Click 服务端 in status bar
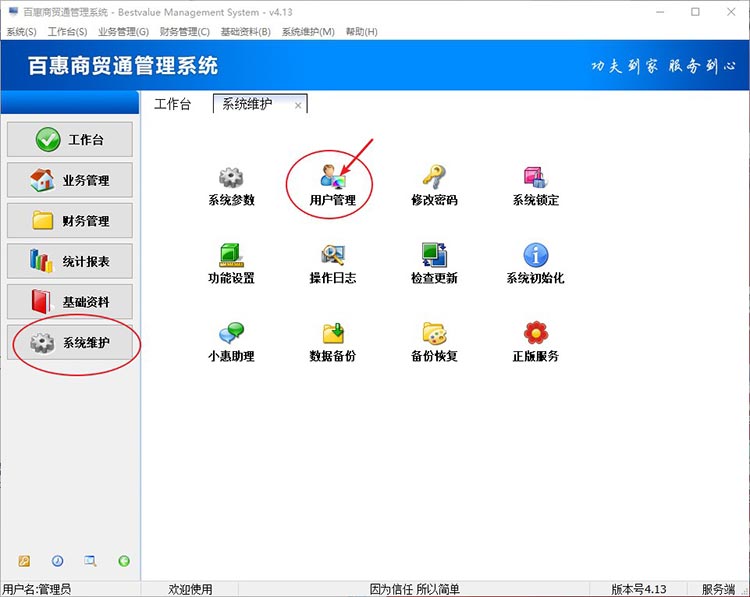This screenshot has height=597, width=750. click(x=718, y=589)
